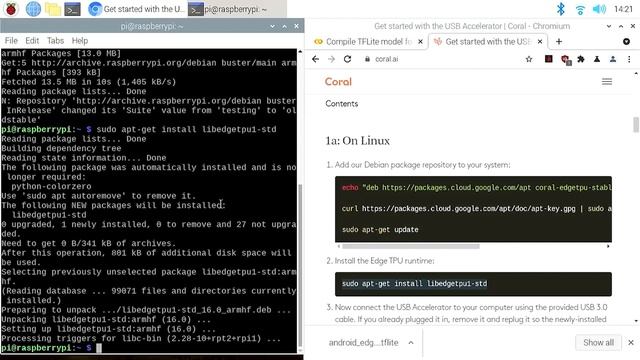Bookmark this page with star icon

coord(529,59)
